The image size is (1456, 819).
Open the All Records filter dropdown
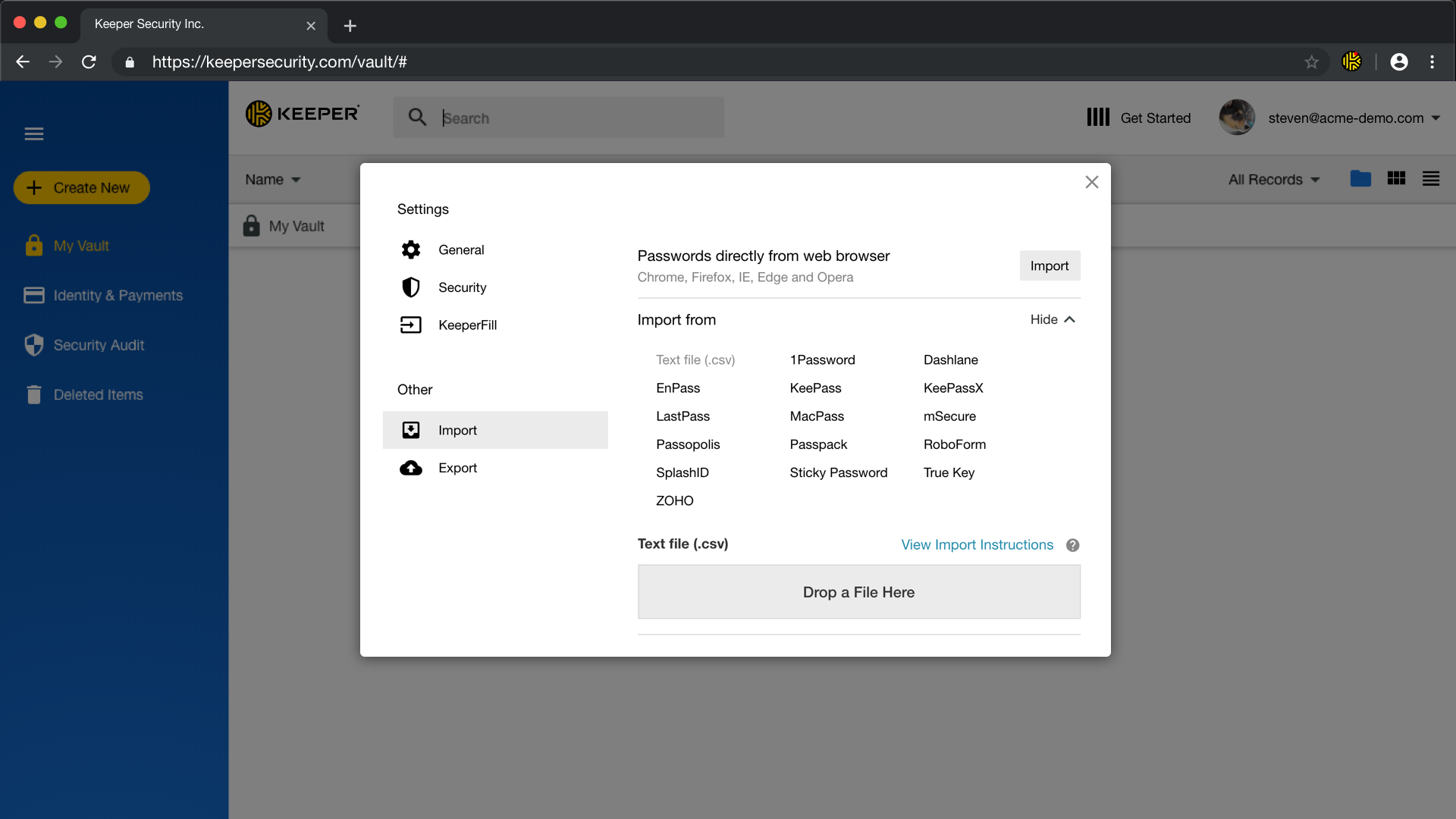point(1274,180)
